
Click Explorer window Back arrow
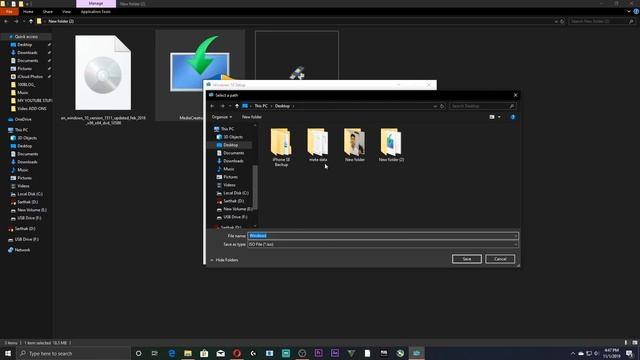(x=6, y=21)
